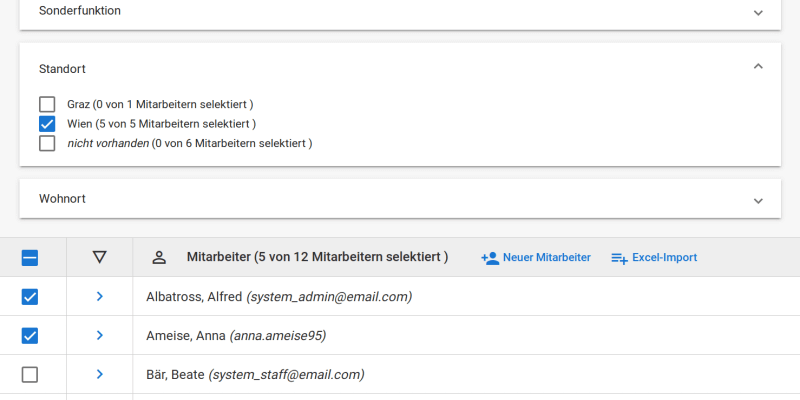800x400 pixels.
Task: Uncheck the Wien location checkbox
Action: tap(47, 124)
